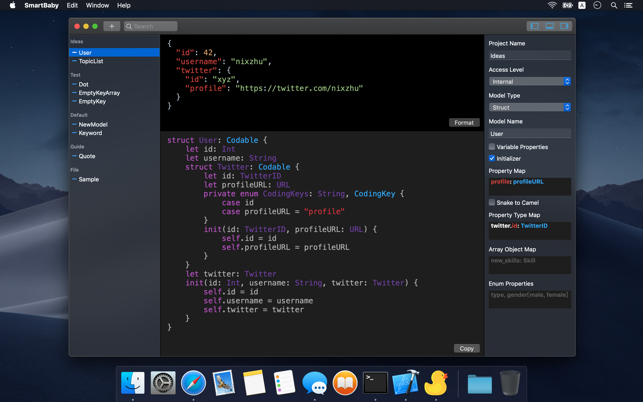Open Safari from the dock
This screenshot has height=402, width=643.
(193, 382)
